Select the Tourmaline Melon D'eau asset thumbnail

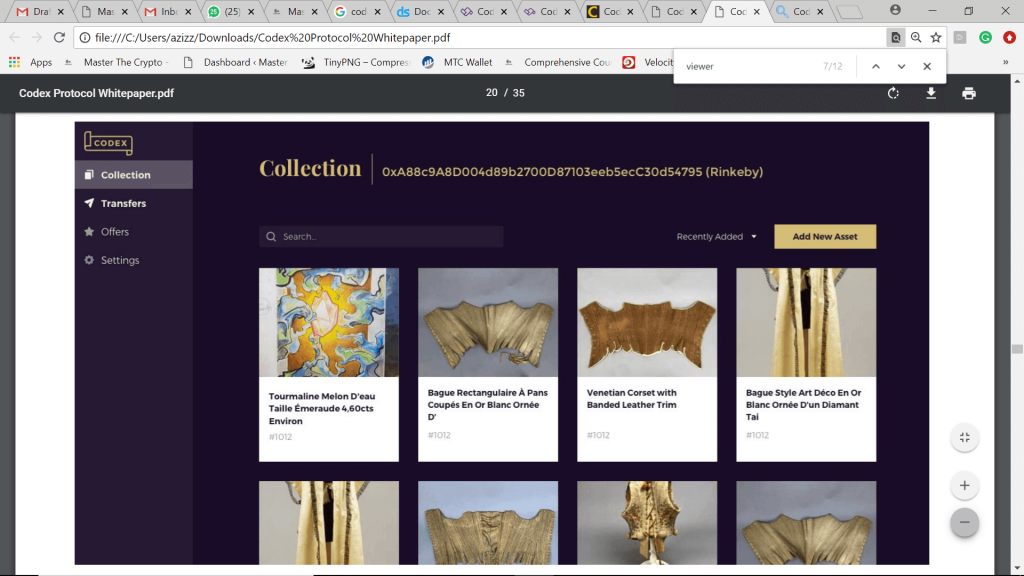click(x=328, y=322)
